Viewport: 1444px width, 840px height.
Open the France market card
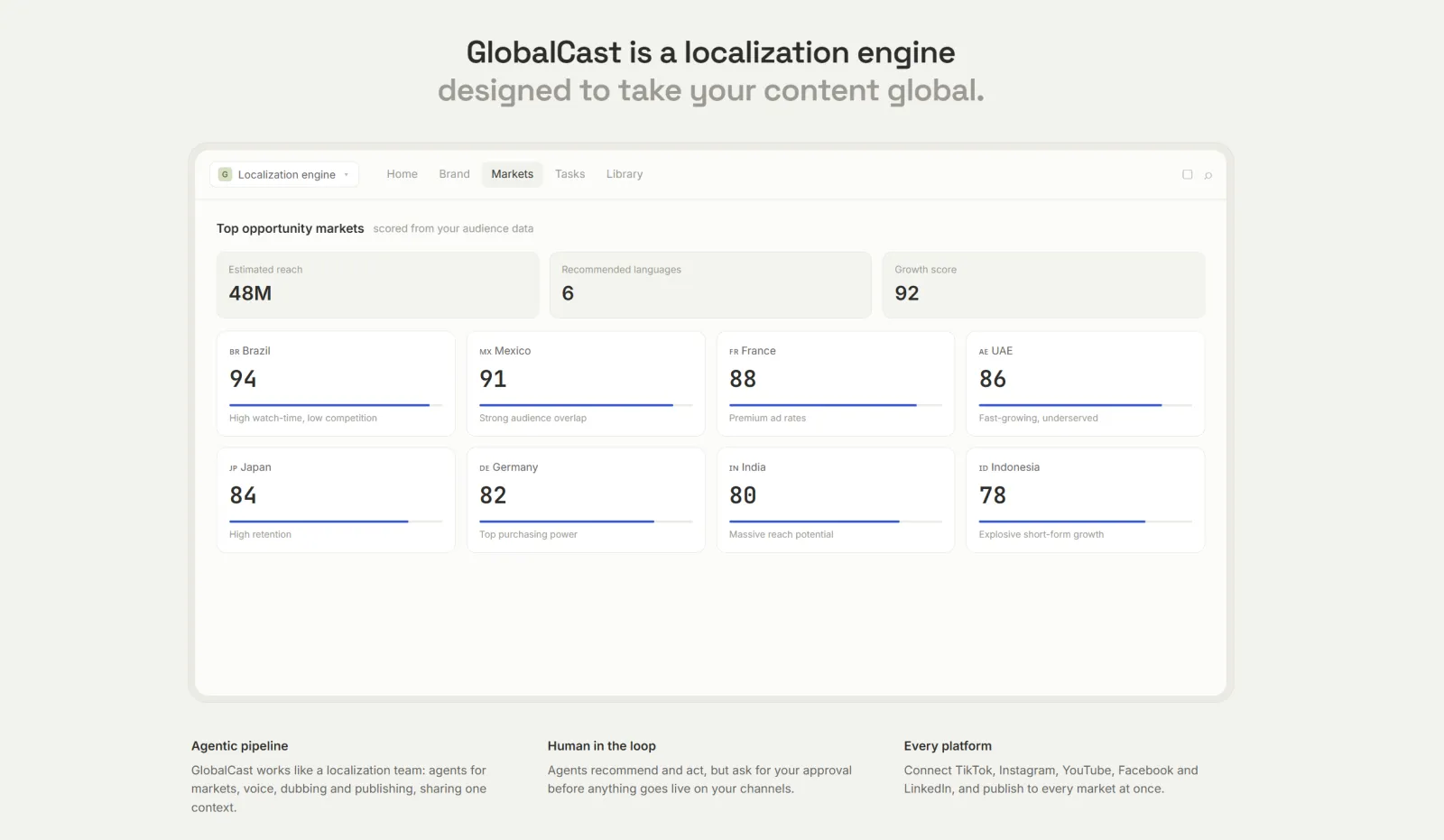[x=836, y=383]
